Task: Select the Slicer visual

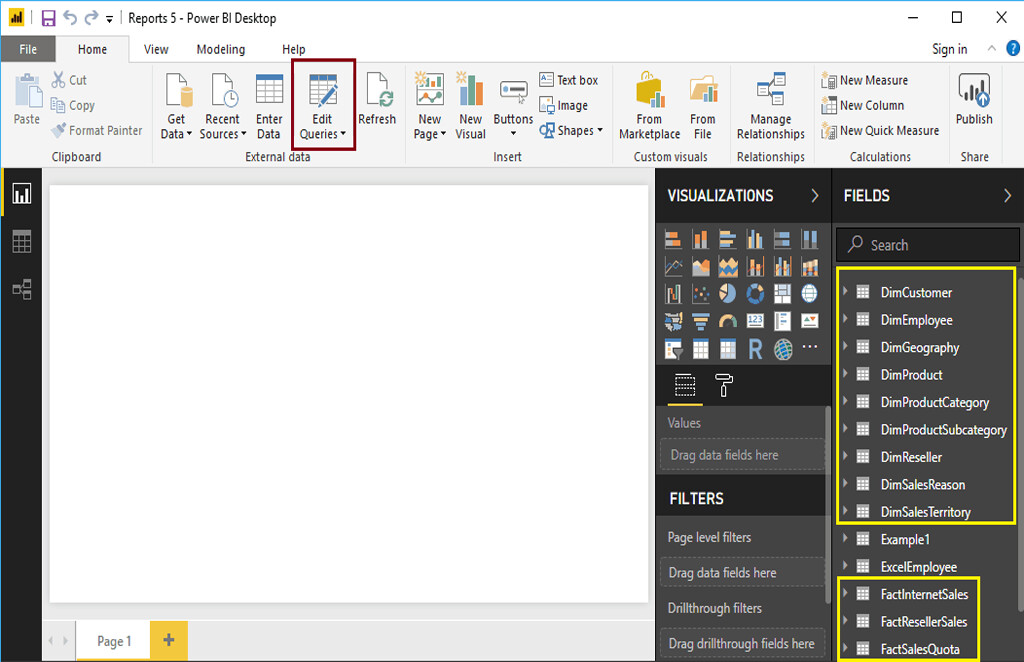Action: click(673, 349)
